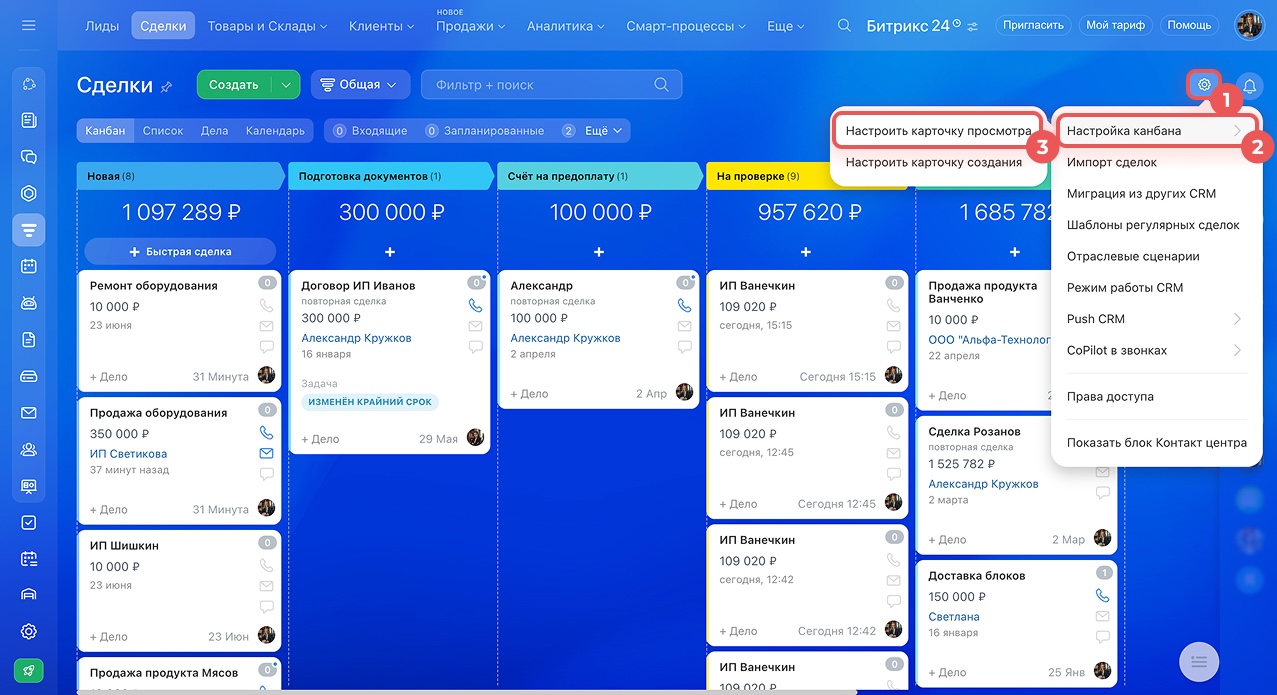Toggle the Запланированные counter filter
1277x695 pixels.
[485, 131]
